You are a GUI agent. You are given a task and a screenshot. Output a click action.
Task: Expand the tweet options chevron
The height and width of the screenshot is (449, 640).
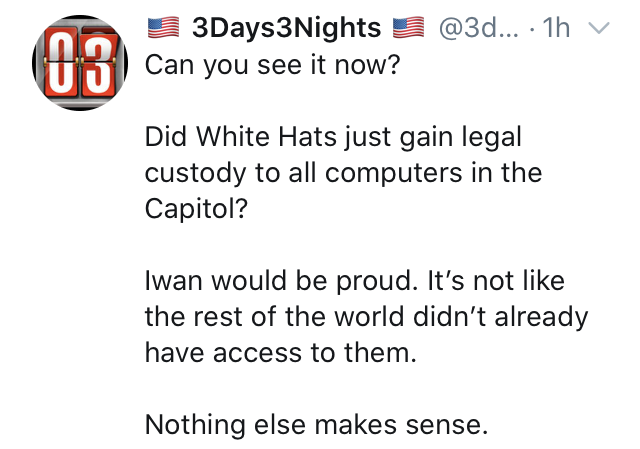tap(596, 30)
